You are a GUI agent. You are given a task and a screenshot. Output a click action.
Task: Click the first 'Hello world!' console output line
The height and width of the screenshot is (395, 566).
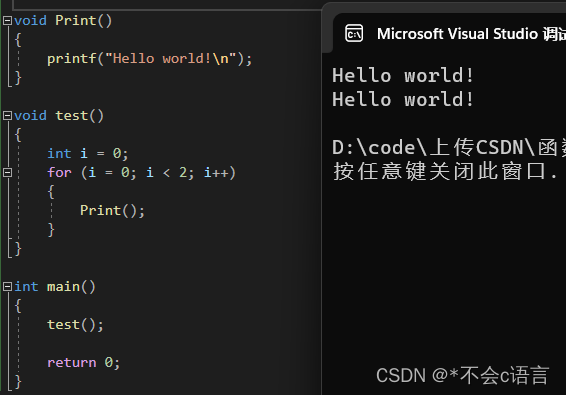(x=403, y=76)
